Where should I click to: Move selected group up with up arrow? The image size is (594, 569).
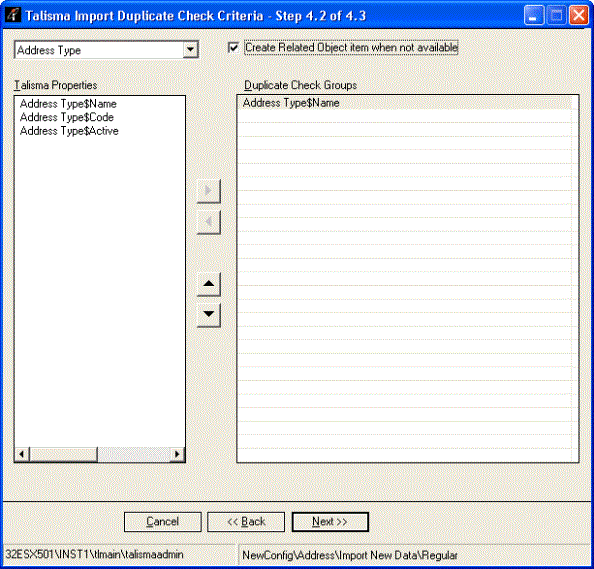pyautogui.click(x=208, y=284)
